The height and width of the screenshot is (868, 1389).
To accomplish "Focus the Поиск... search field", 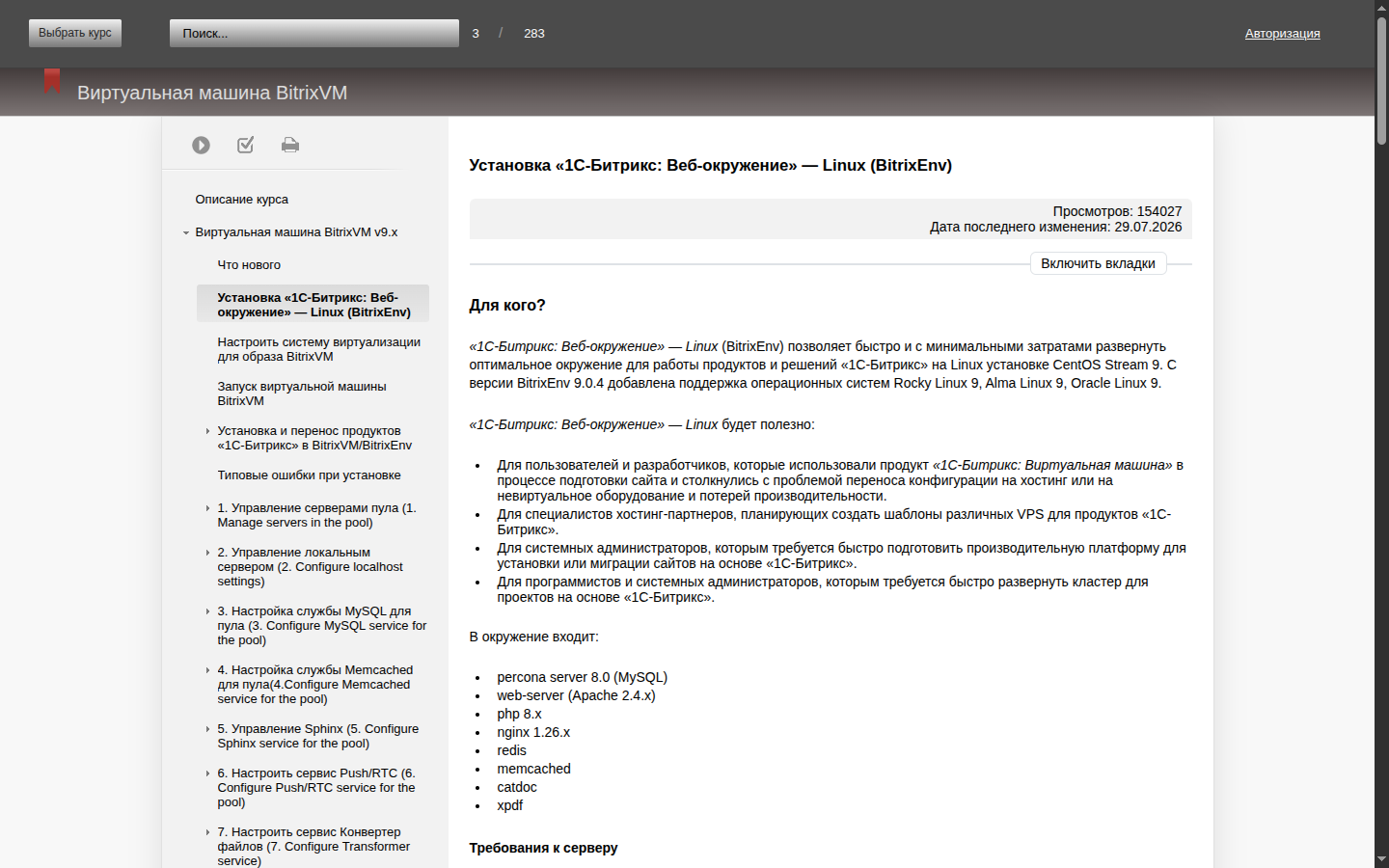I will (x=314, y=33).
